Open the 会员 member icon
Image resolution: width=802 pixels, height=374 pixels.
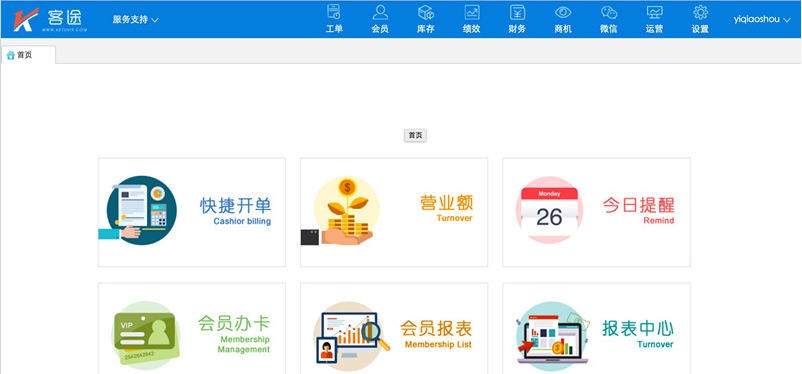[x=380, y=12]
